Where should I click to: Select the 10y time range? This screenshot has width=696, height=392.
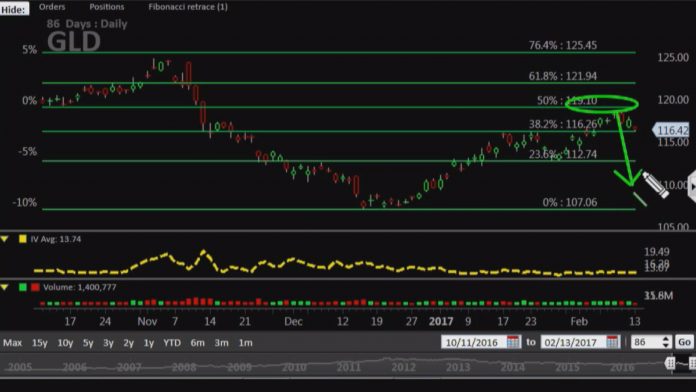[65, 343]
